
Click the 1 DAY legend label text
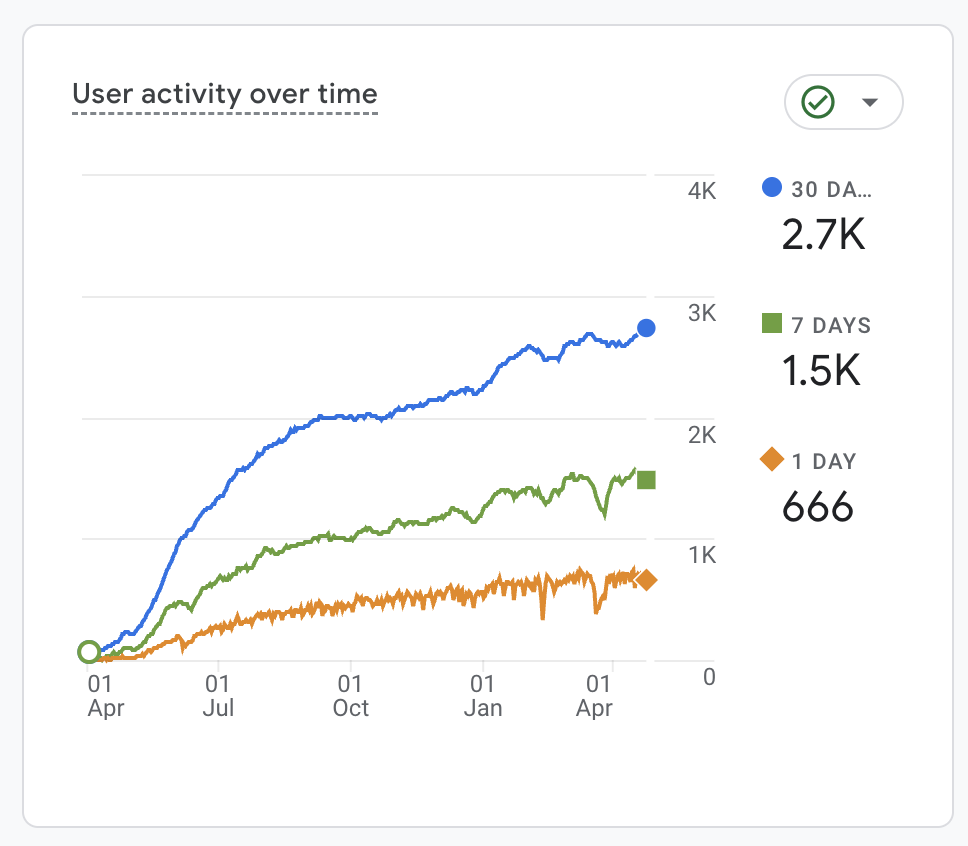coord(824,461)
